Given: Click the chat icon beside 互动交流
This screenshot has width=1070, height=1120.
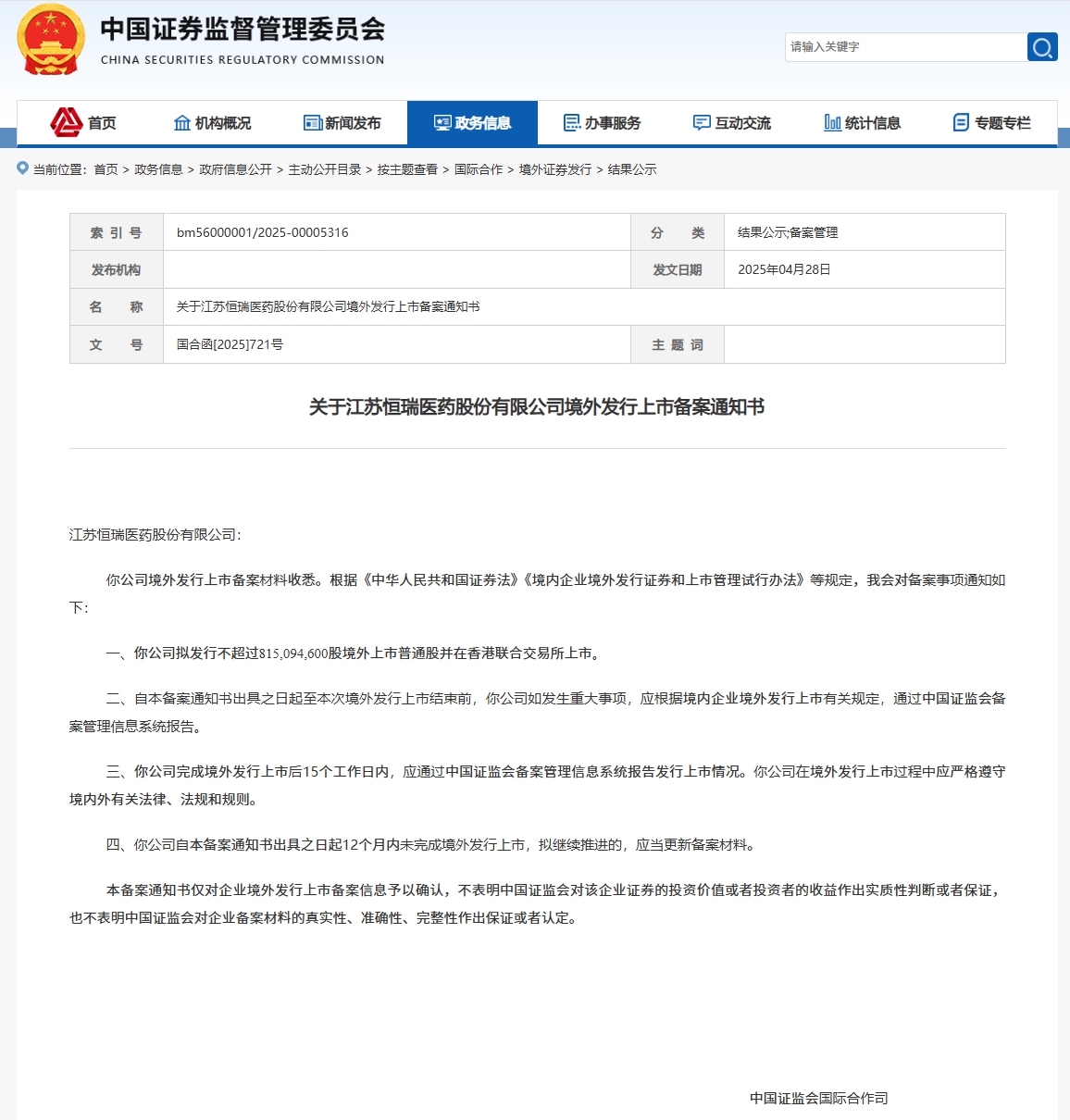Looking at the screenshot, I should coord(703,123).
